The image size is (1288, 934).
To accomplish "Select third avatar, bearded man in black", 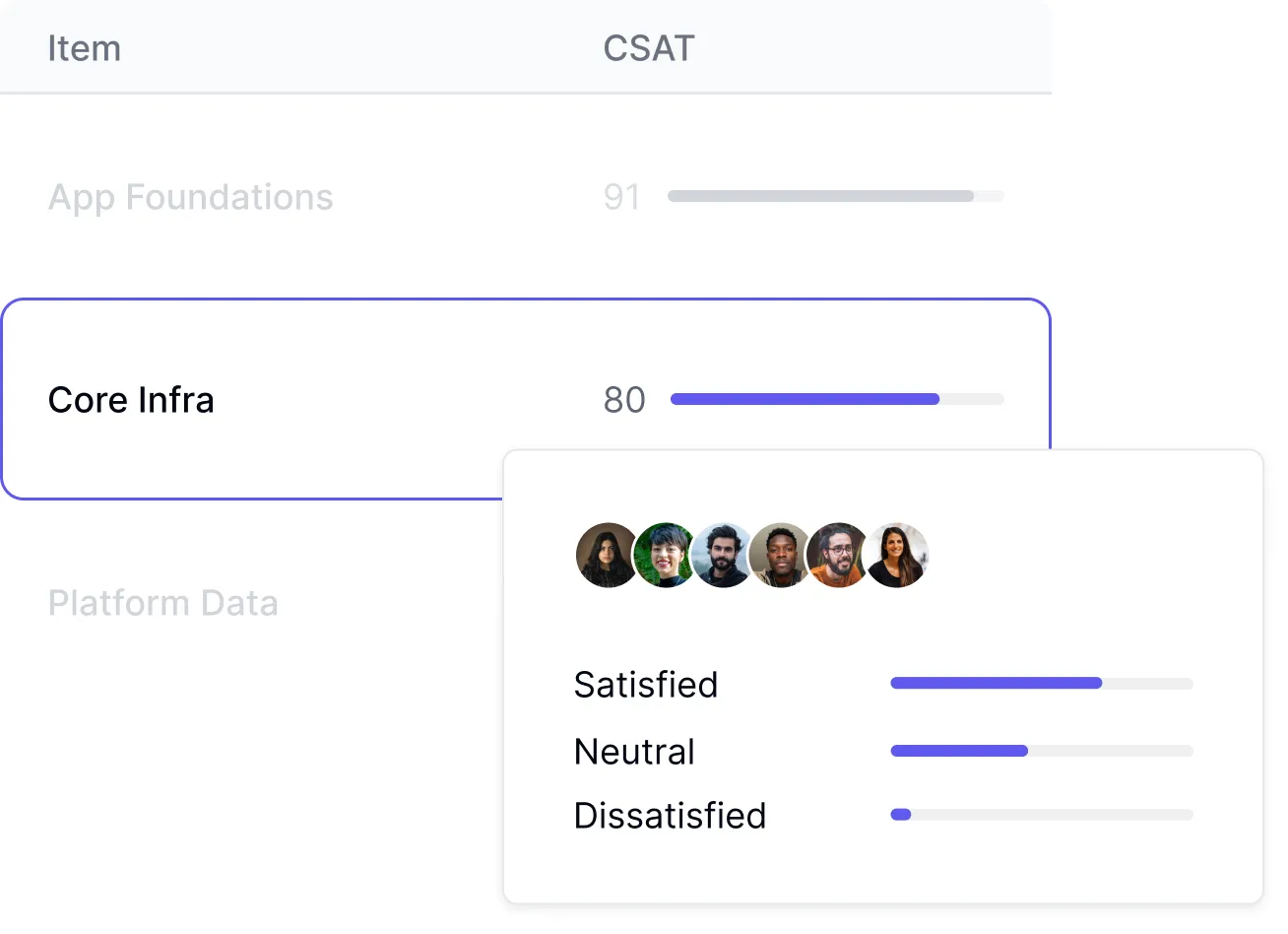I will tap(722, 556).
